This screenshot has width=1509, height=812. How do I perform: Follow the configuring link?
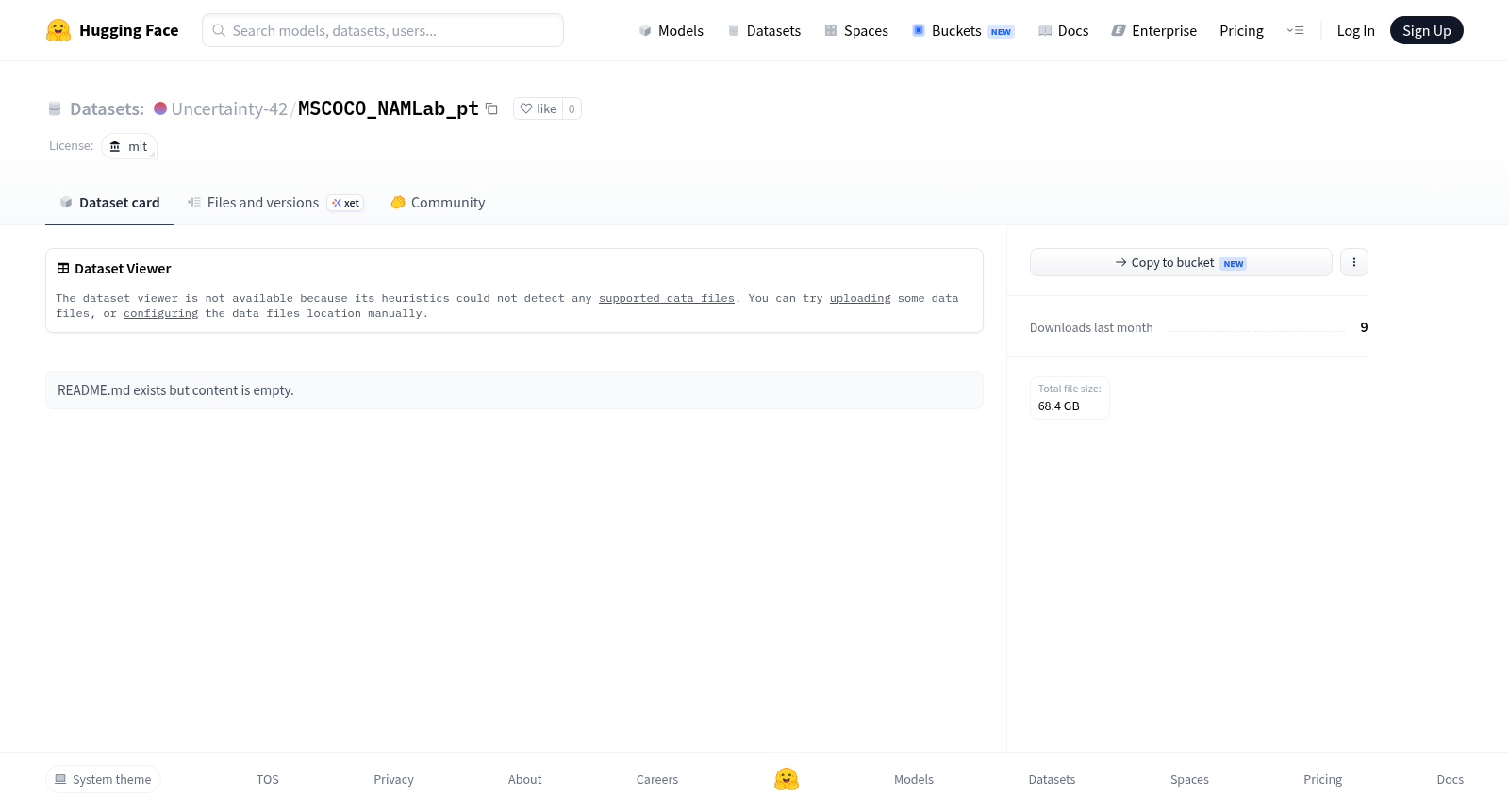point(161,313)
